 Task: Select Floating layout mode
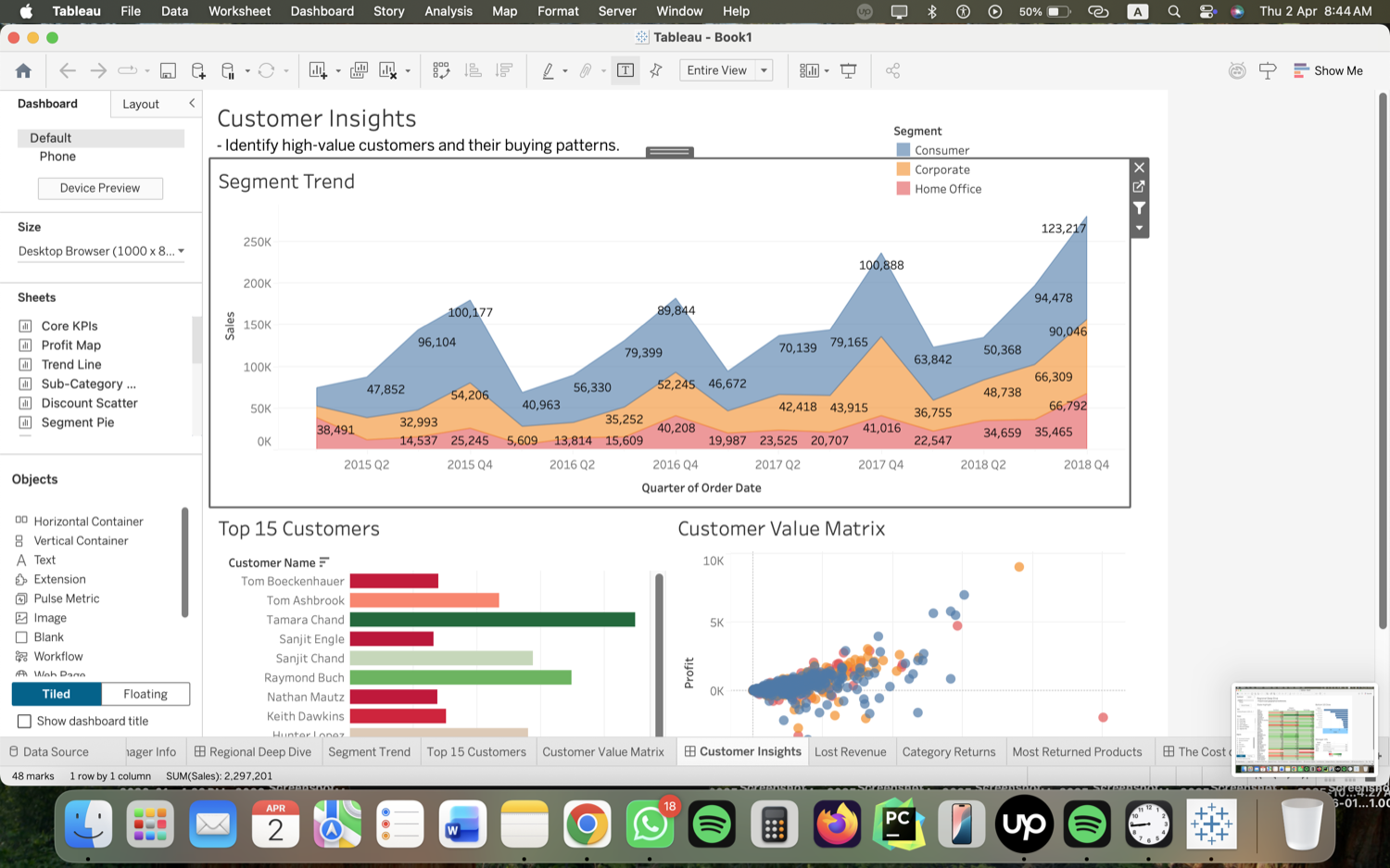click(x=145, y=694)
